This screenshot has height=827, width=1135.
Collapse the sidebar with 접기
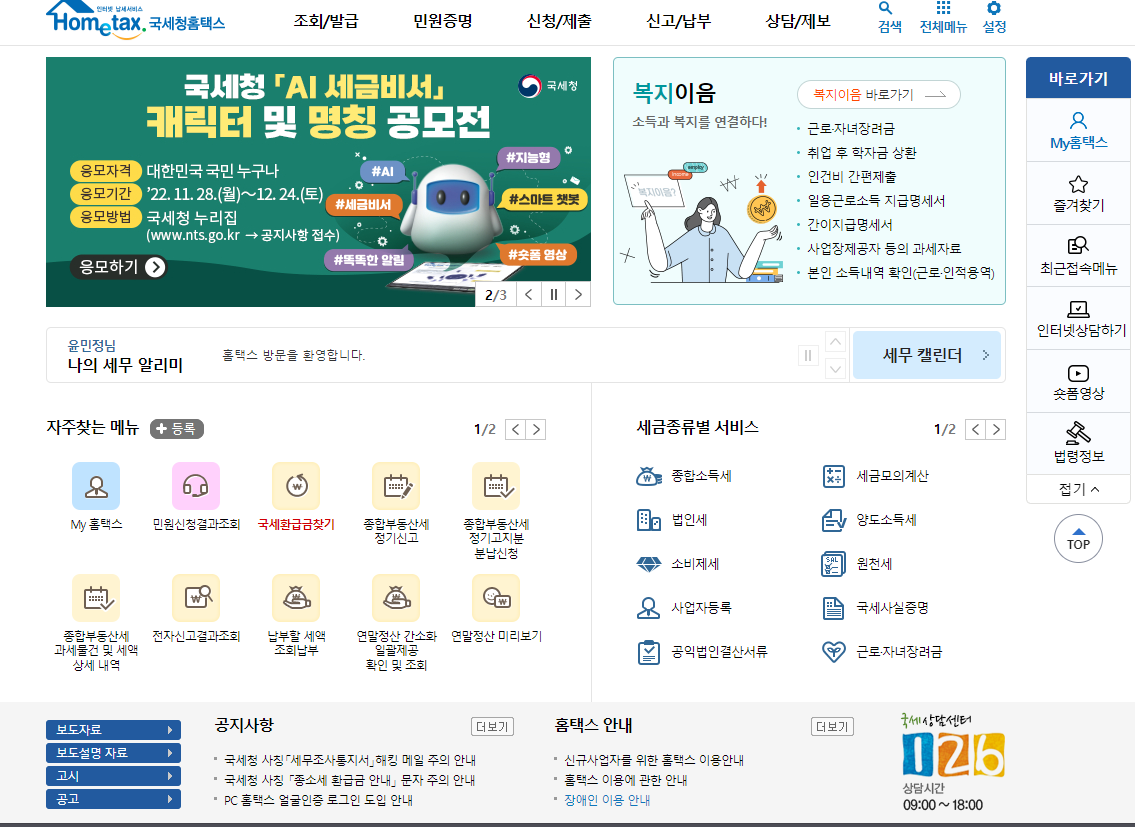(1078, 490)
